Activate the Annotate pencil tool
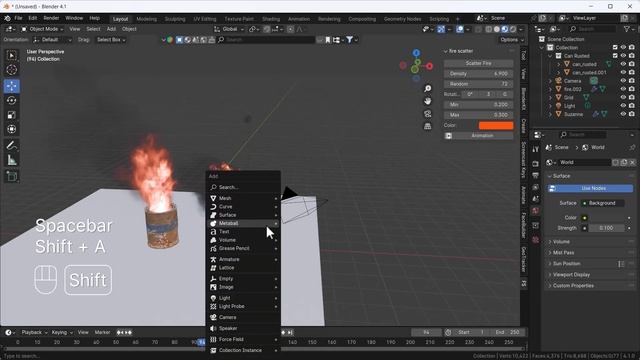This screenshot has height=360, width=640. click(x=11, y=146)
